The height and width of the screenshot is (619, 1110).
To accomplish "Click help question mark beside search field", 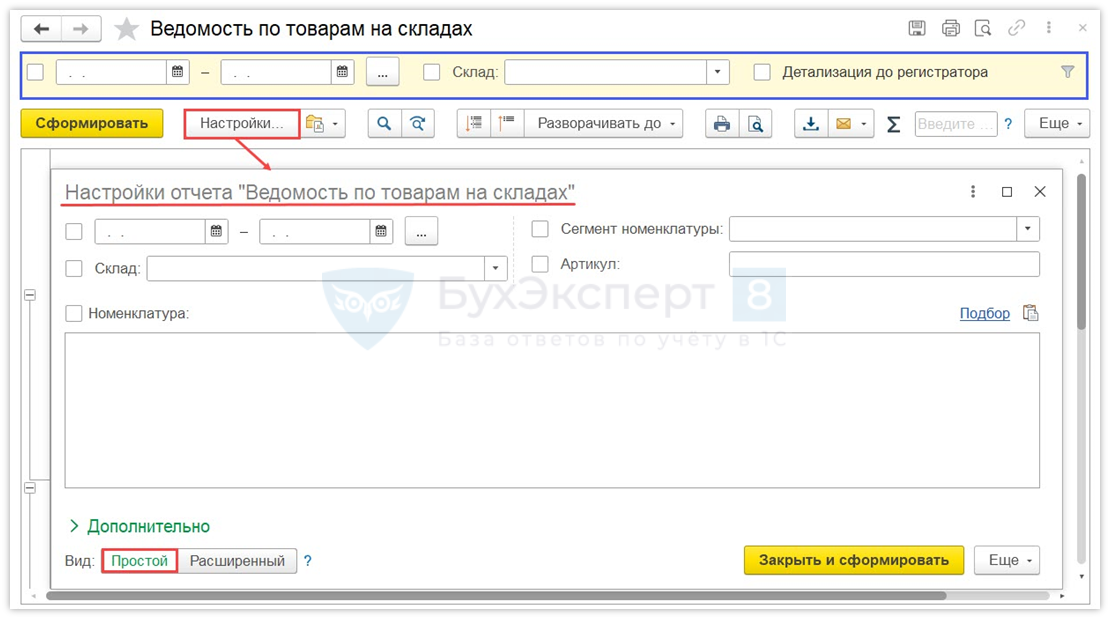I will [1008, 124].
